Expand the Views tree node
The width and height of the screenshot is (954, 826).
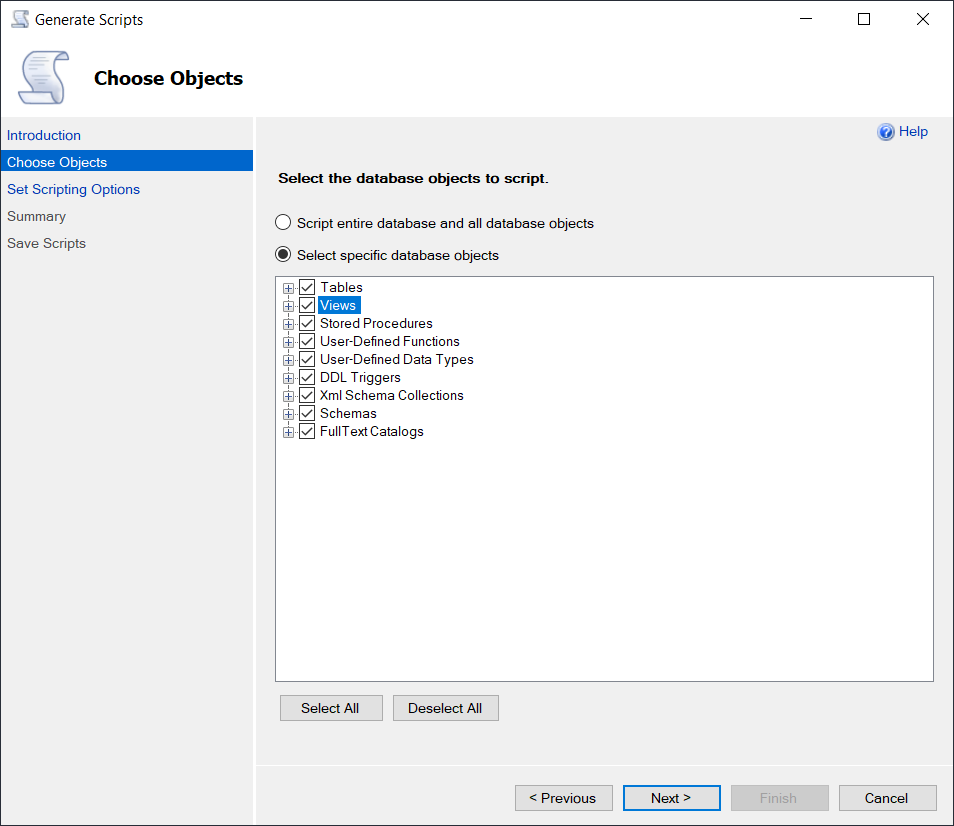coord(288,306)
